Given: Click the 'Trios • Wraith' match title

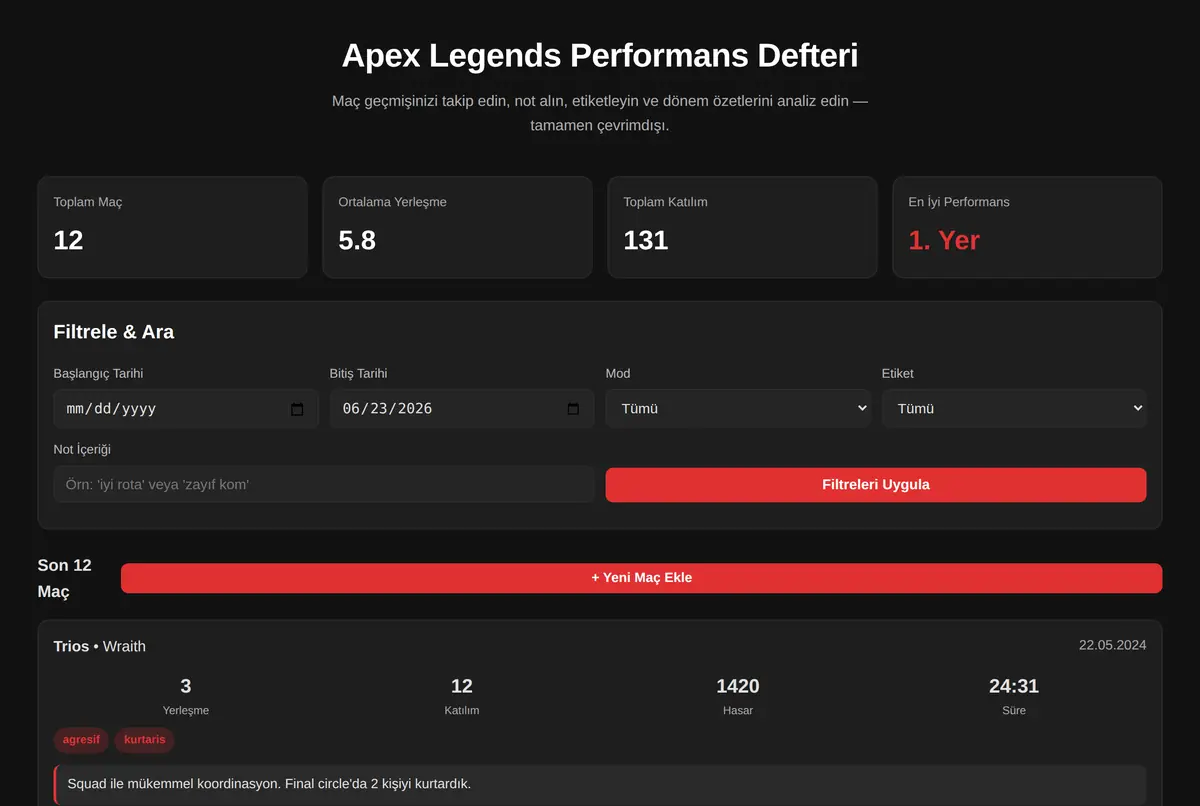Looking at the screenshot, I should pyautogui.click(x=100, y=646).
